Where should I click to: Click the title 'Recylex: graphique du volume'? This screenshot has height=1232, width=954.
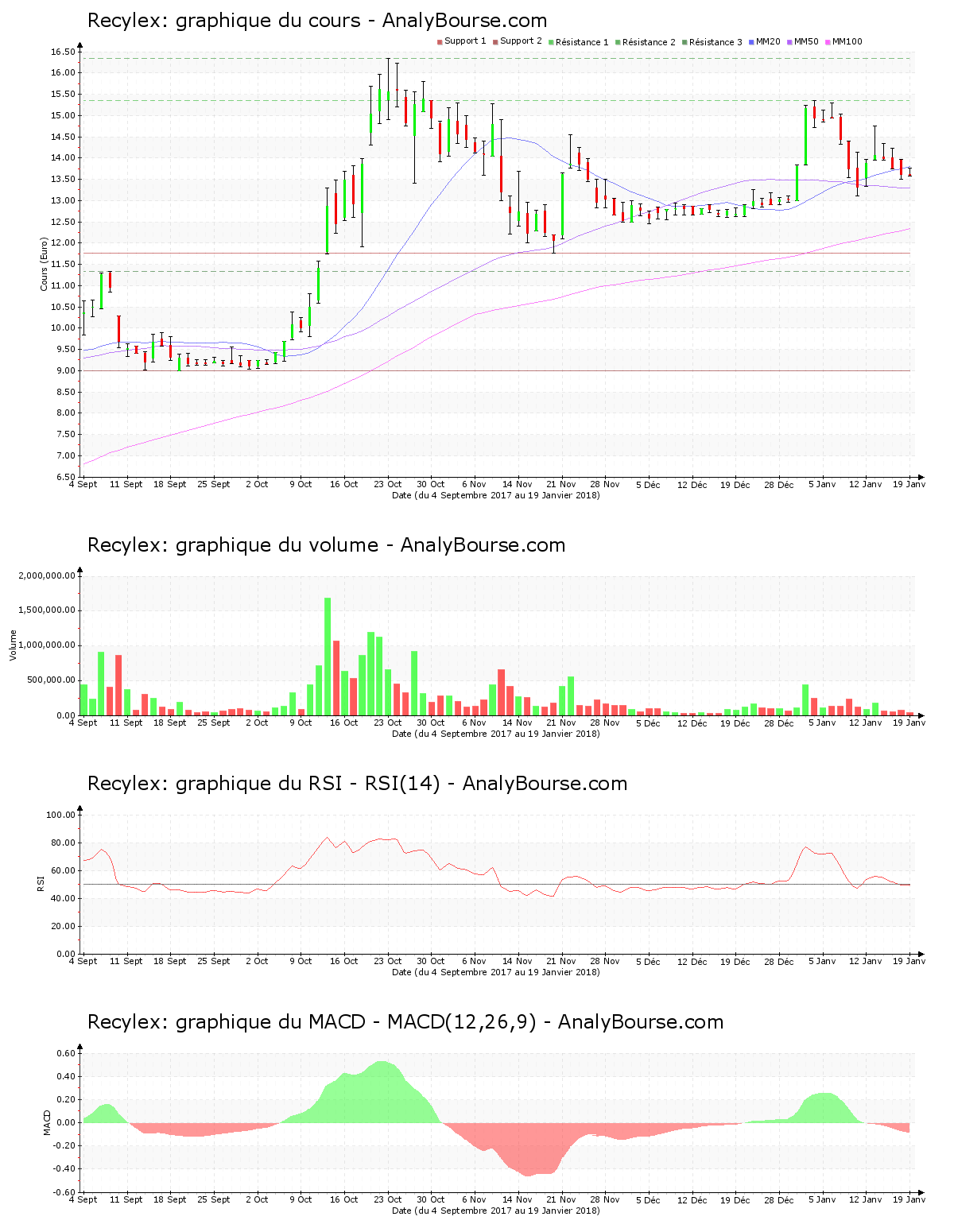click(233, 545)
